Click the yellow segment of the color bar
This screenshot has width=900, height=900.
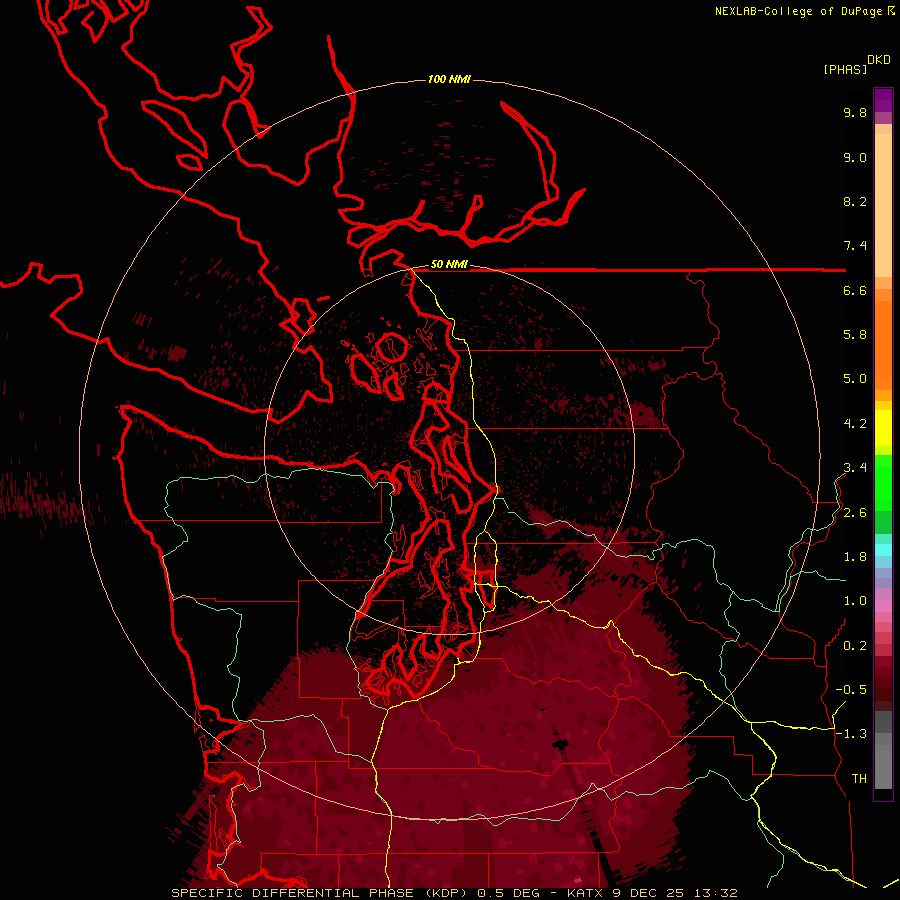pyautogui.click(x=883, y=428)
